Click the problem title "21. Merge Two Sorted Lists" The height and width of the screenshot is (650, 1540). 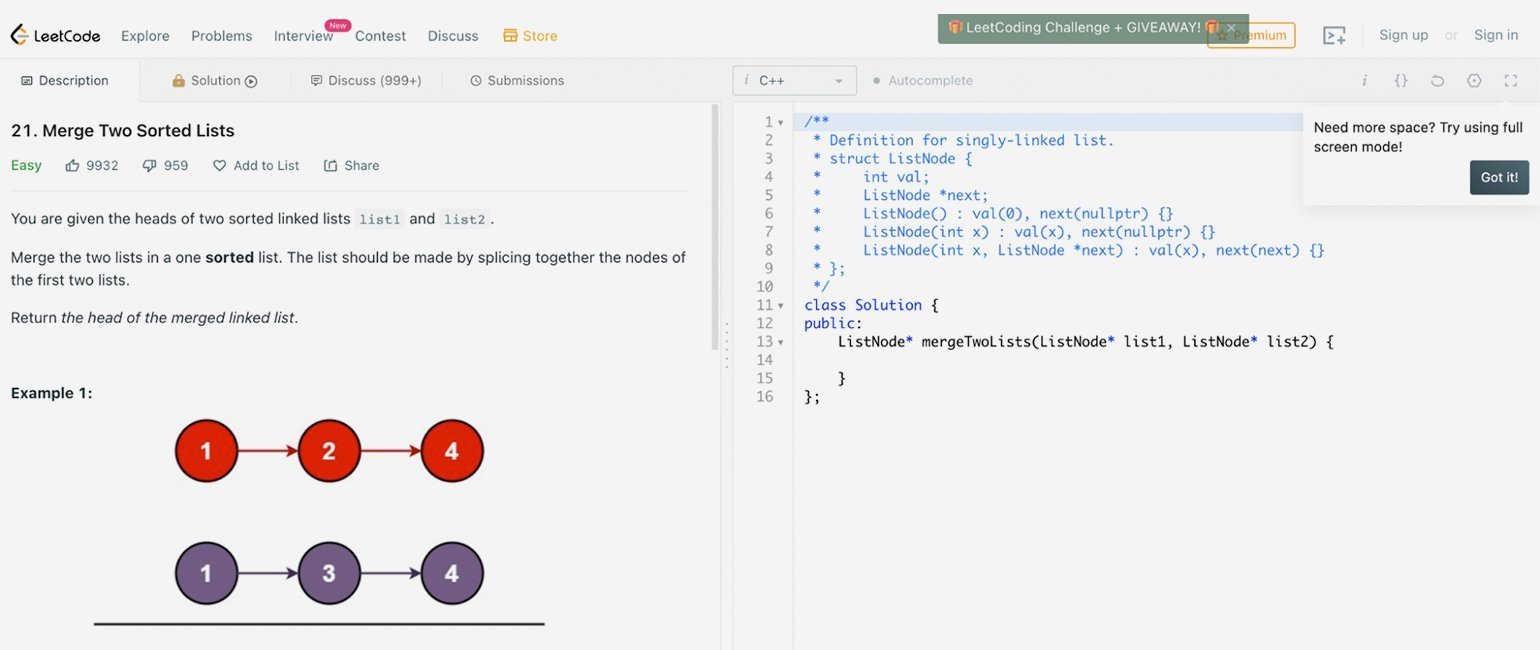(x=123, y=131)
